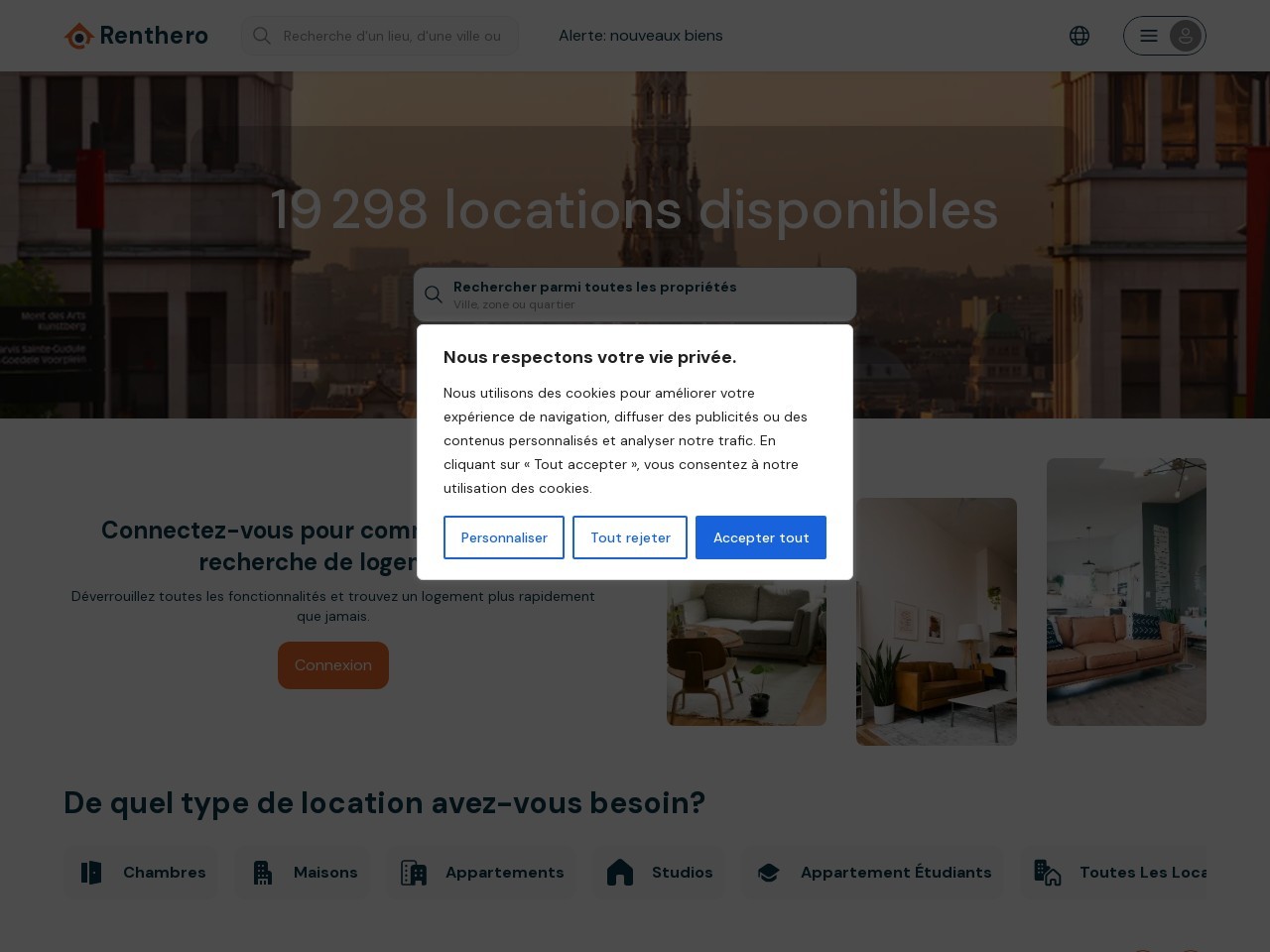
Task: Focus the Rechercher parmi toutes les propriétés field
Action: pos(635,295)
